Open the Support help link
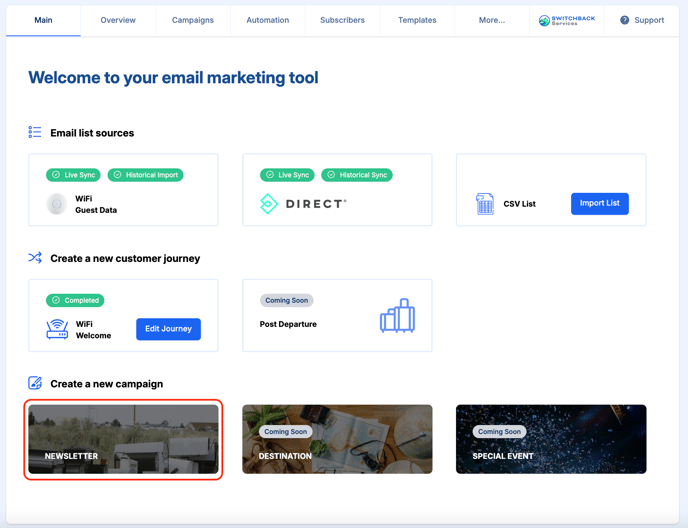 [x=642, y=20]
